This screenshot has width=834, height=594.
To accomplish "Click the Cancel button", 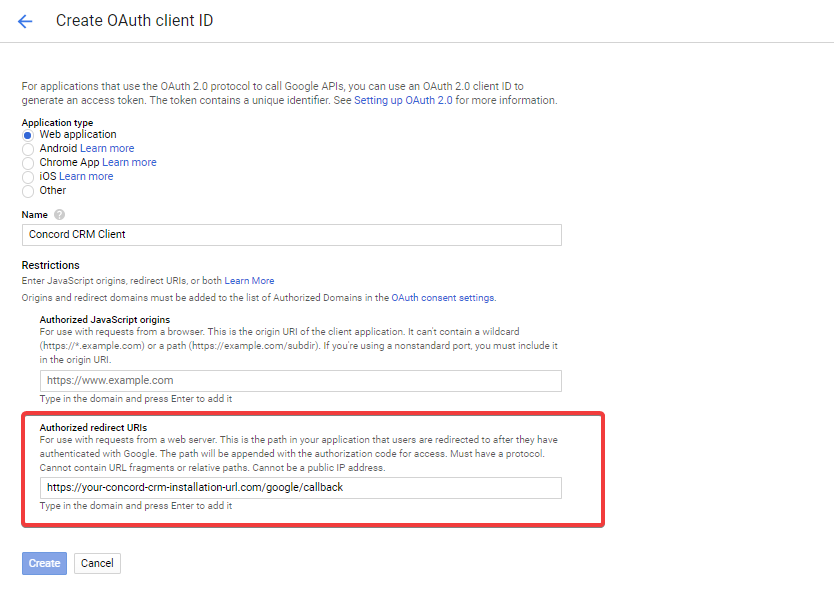I will pyautogui.click(x=96, y=563).
